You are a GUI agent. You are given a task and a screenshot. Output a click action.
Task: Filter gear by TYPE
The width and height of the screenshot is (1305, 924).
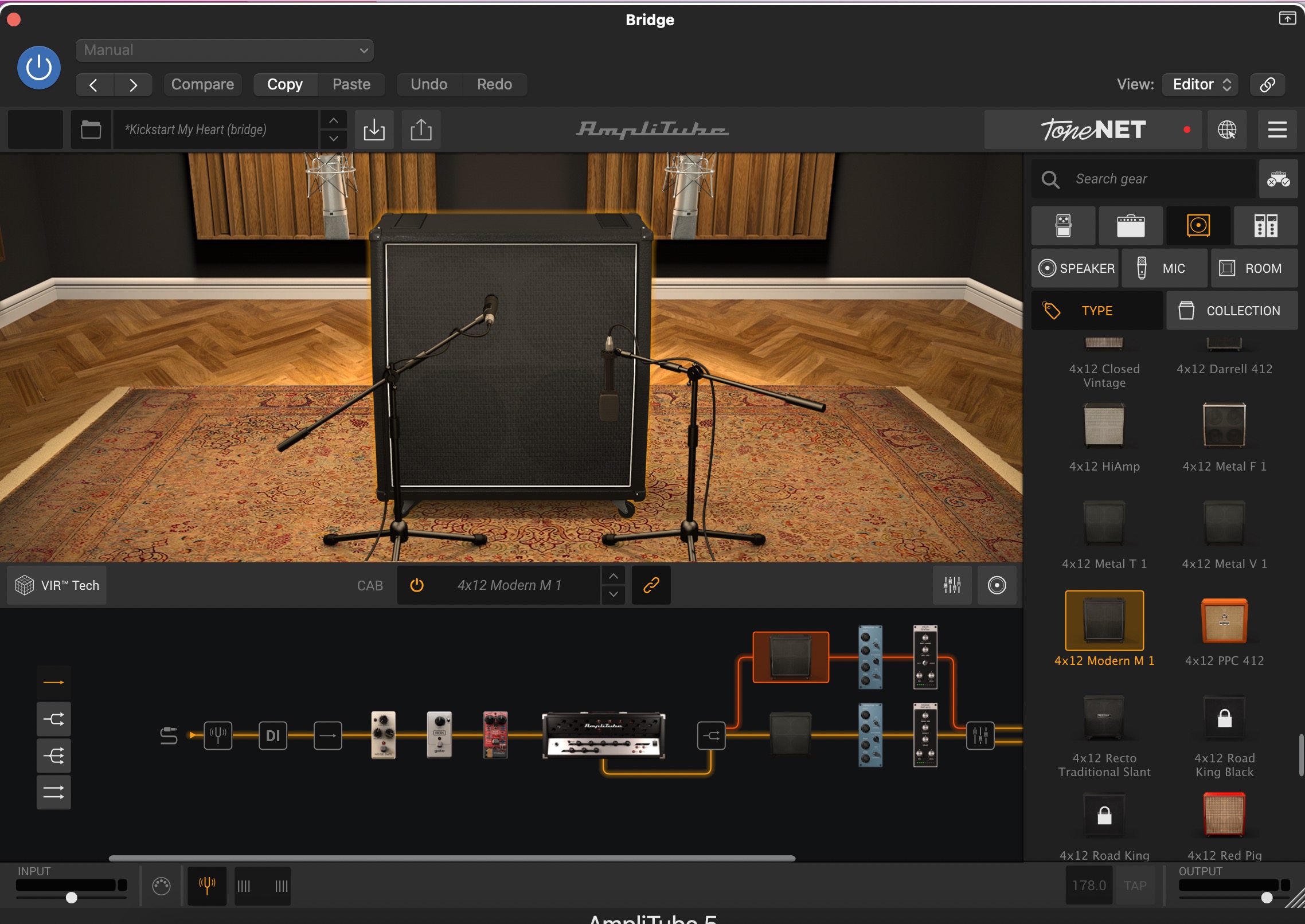pos(1097,311)
